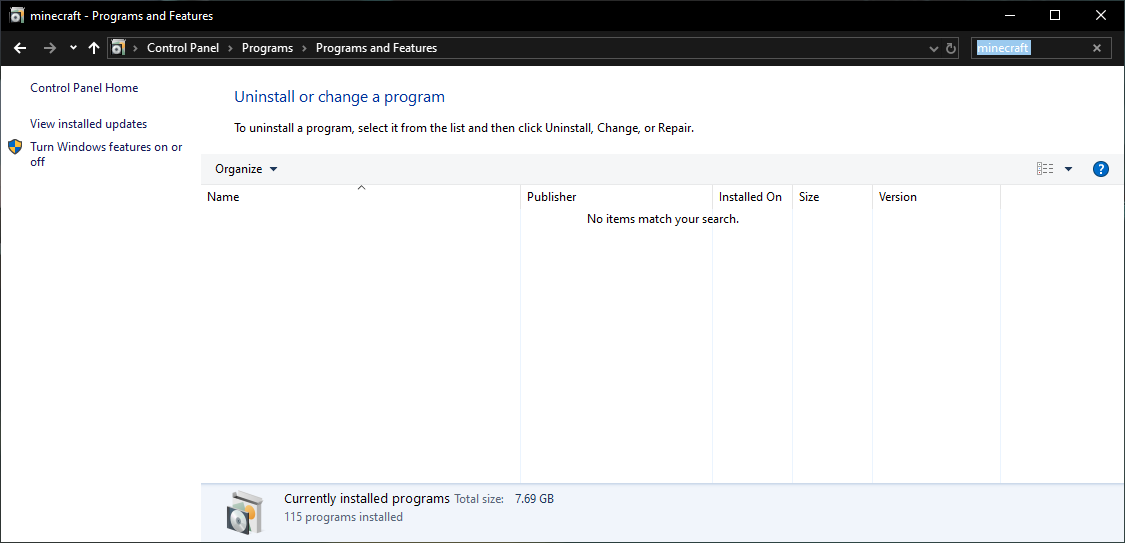Image resolution: width=1125 pixels, height=543 pixels.
Task: Open the Organize menu
Action: tap(246, 169)
